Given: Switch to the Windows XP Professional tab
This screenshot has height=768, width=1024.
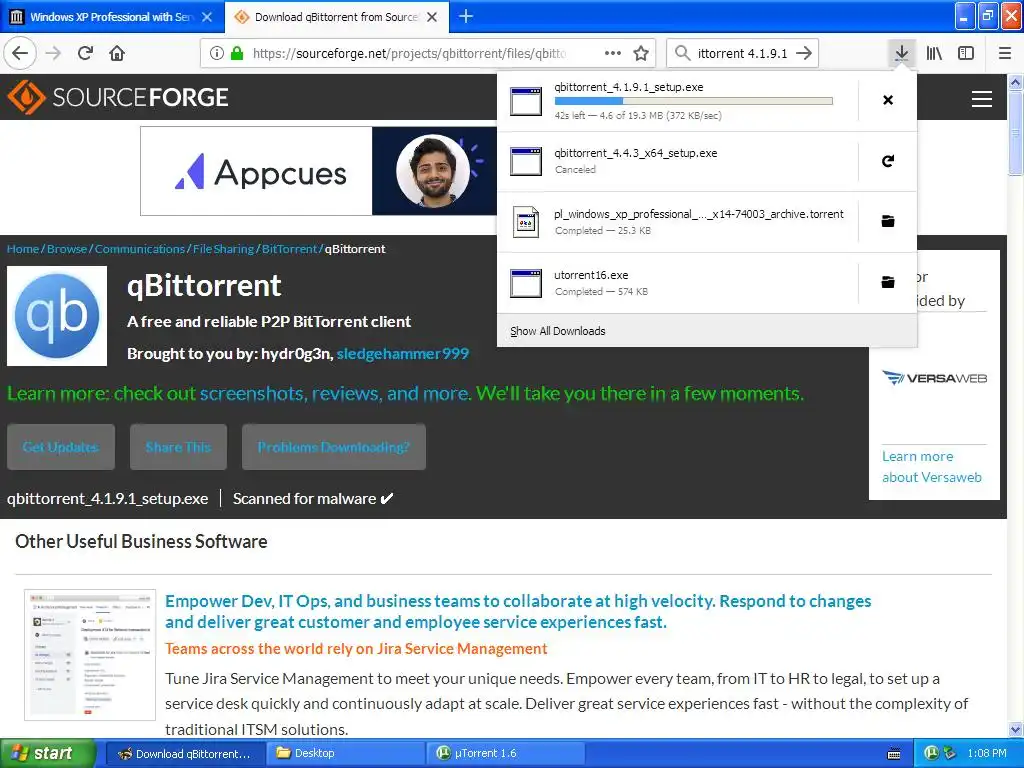Looking at the screenshot, I should [x=112, y=17].
